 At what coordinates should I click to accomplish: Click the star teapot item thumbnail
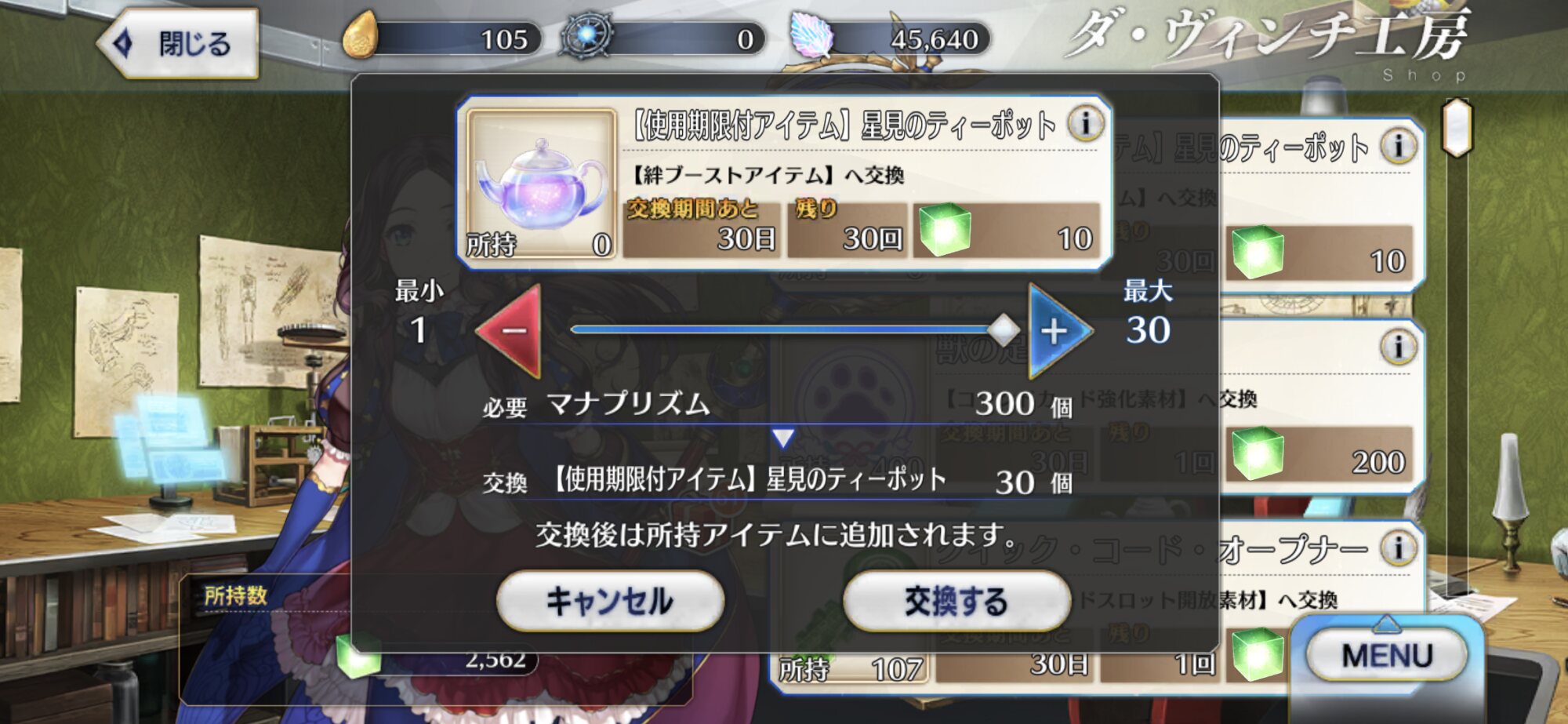540,184
